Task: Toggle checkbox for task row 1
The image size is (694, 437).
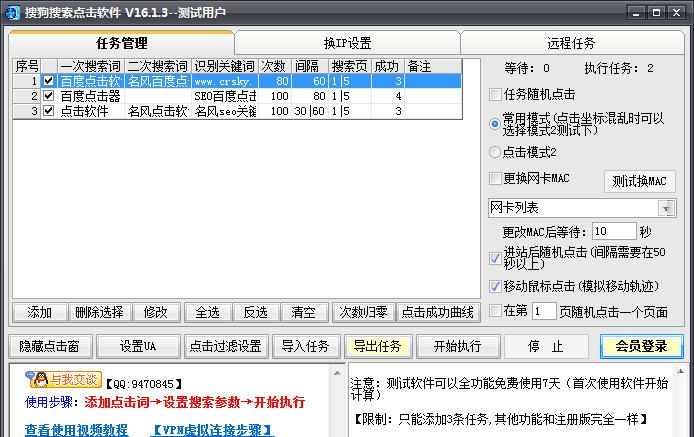Action: pos(49,81)
